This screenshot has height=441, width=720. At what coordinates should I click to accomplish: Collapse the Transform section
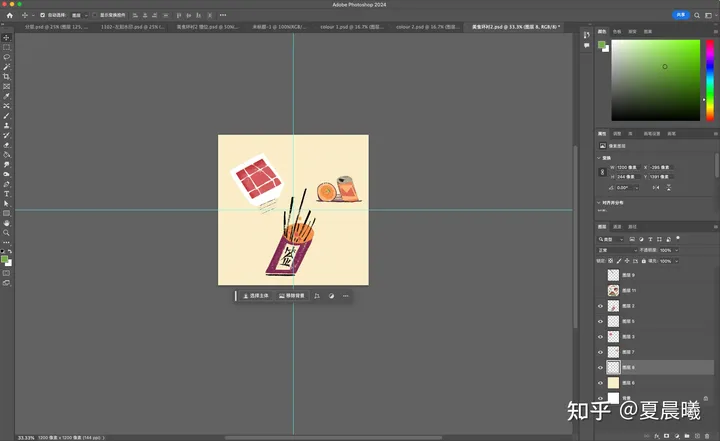(599, 158)
